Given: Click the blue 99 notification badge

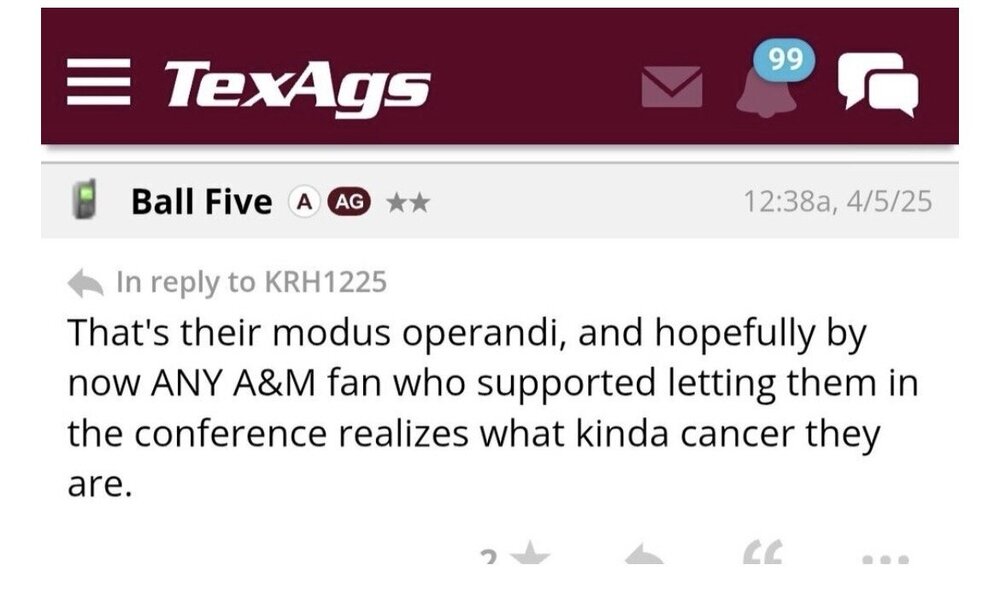Looking at the screenshot, I should [786, 60].
